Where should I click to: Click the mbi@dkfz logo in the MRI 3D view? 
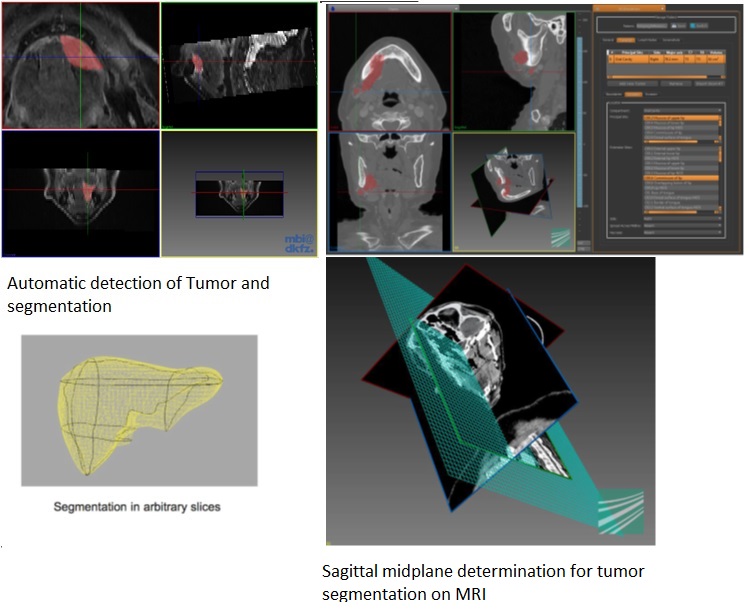297,241
